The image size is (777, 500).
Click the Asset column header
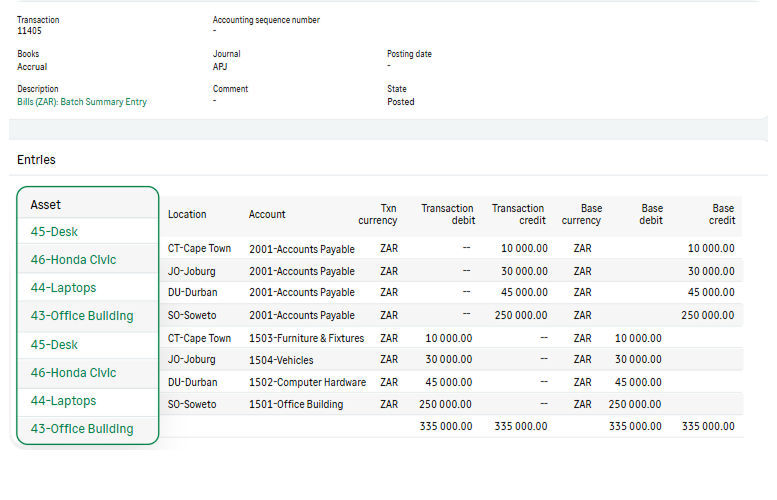[x=46, y=205]
